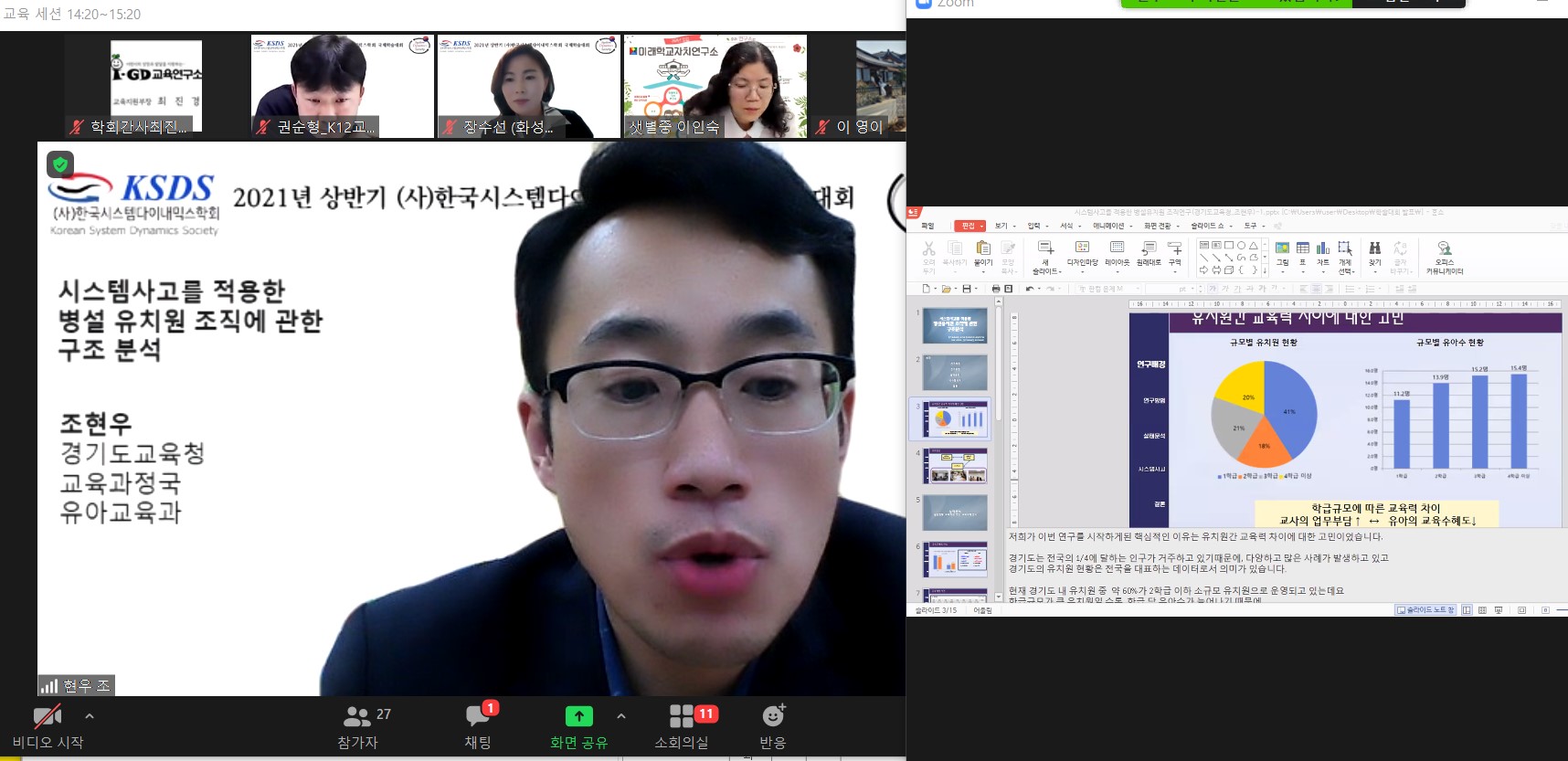Click the 찾기 find binoculars icon
This screenshot has width=1568, height=761.
click(1374, 252)
